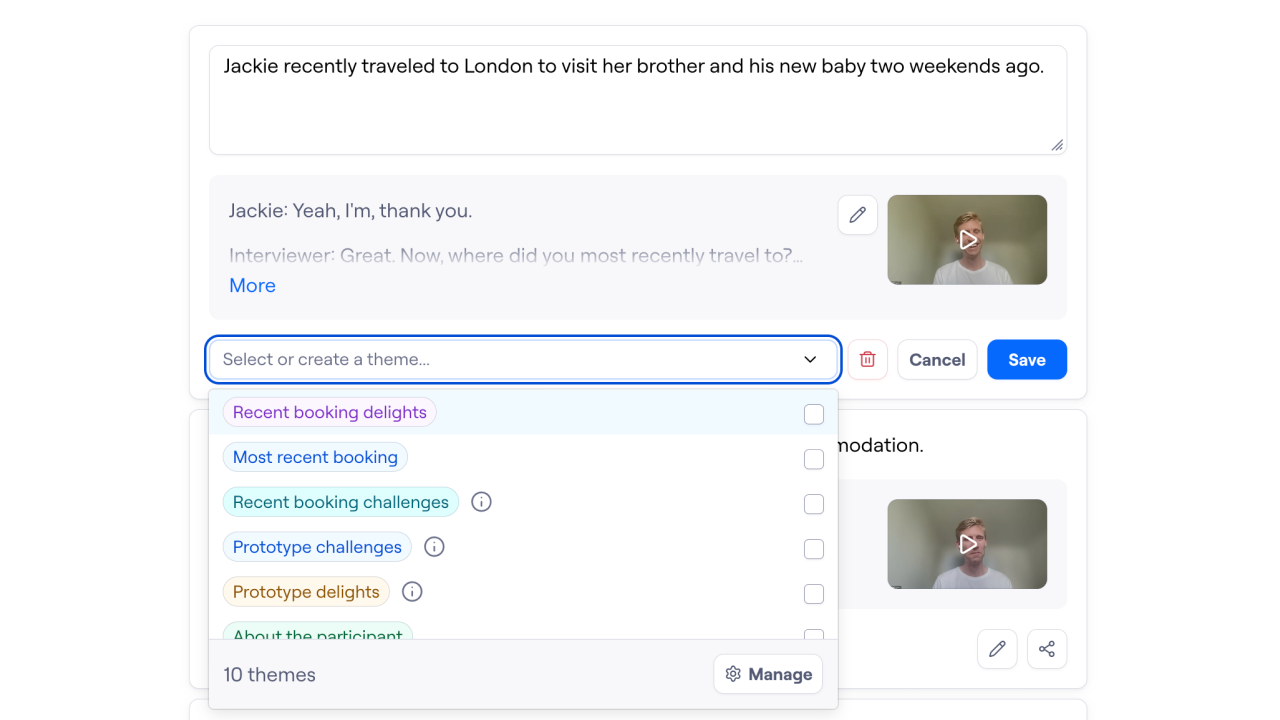Click the red trash delete icon
The width and height of the screenshot is (1280, 720).
click(867, 360)
